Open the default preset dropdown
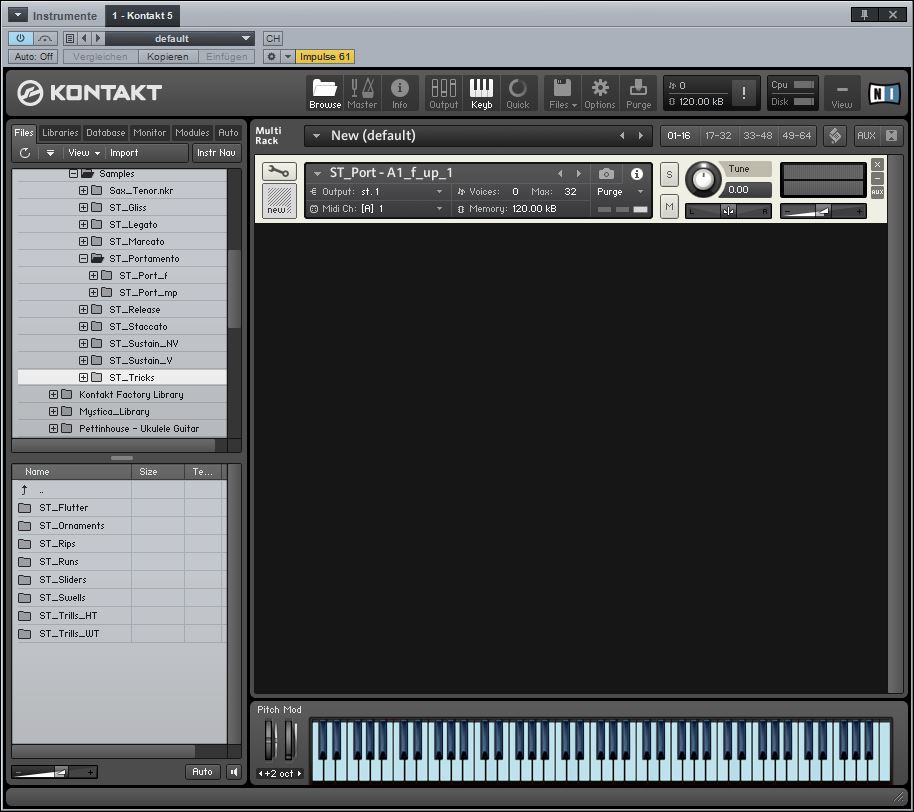This screenshot has height=812, width=914. point(180,38)
